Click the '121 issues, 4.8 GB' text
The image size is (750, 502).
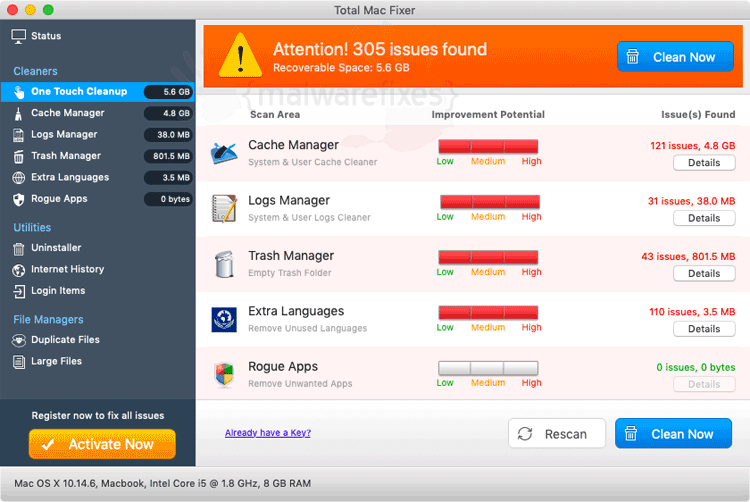pyautogui.click(x=693, y=146)
